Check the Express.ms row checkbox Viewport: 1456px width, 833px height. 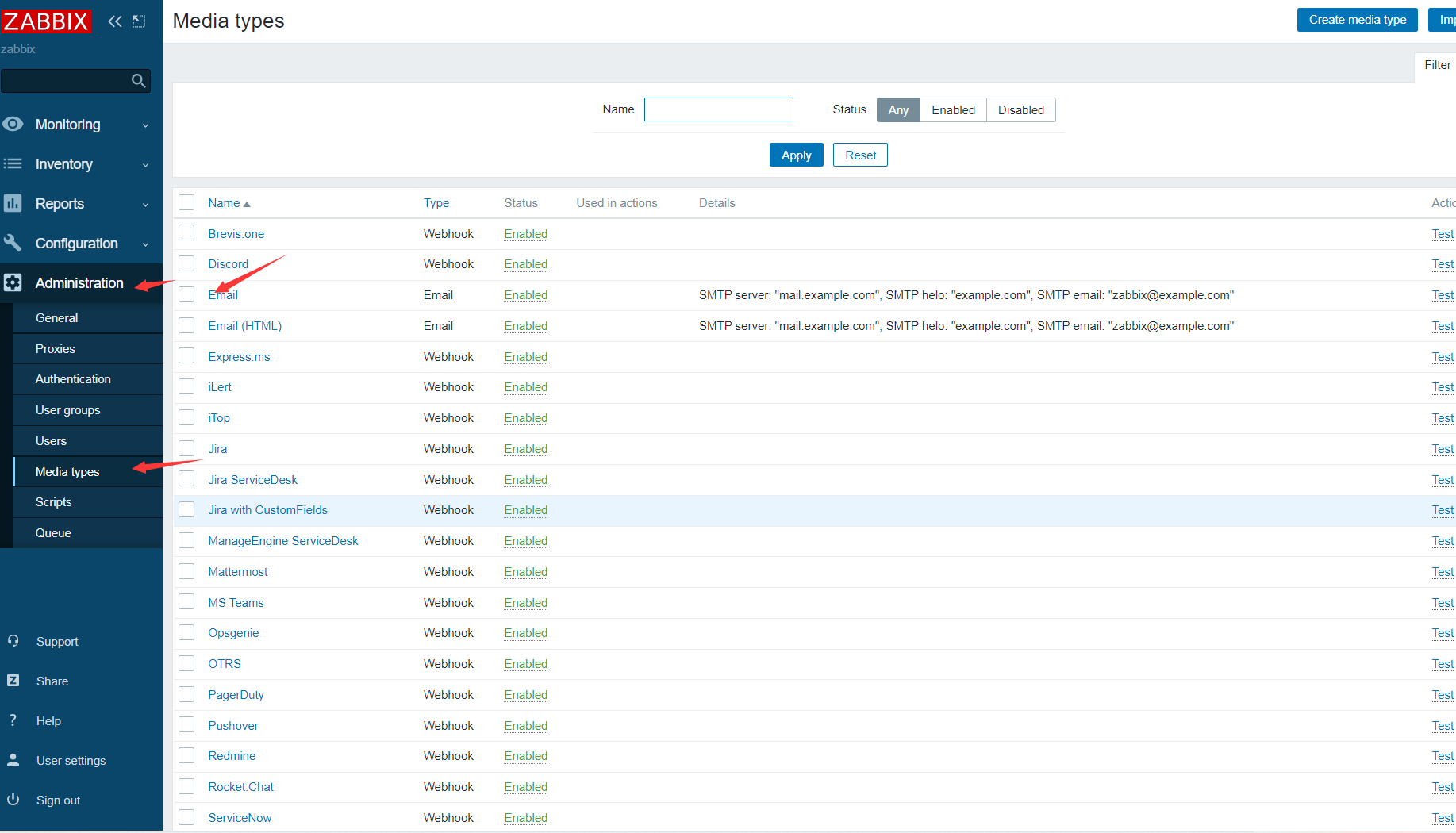point(186,355)
